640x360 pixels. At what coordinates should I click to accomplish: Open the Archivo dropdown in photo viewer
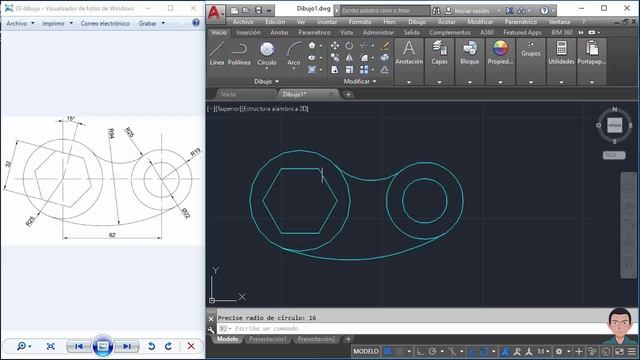(x=20, y=23)
